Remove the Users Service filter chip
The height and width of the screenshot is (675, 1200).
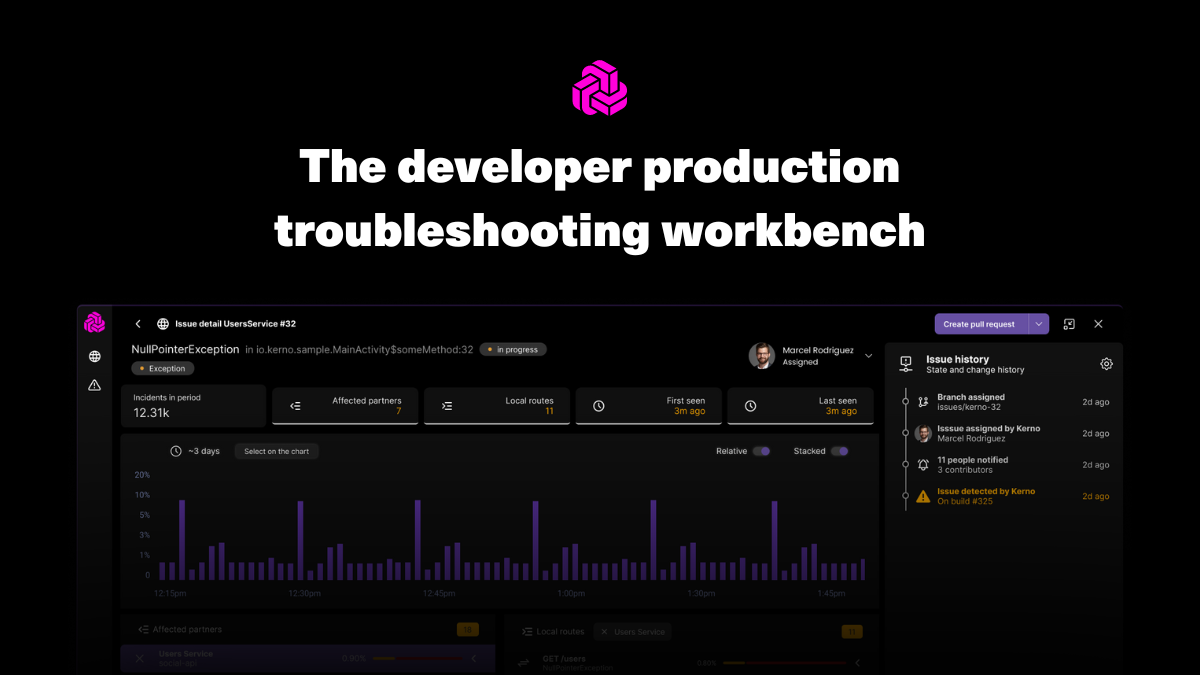604,631
